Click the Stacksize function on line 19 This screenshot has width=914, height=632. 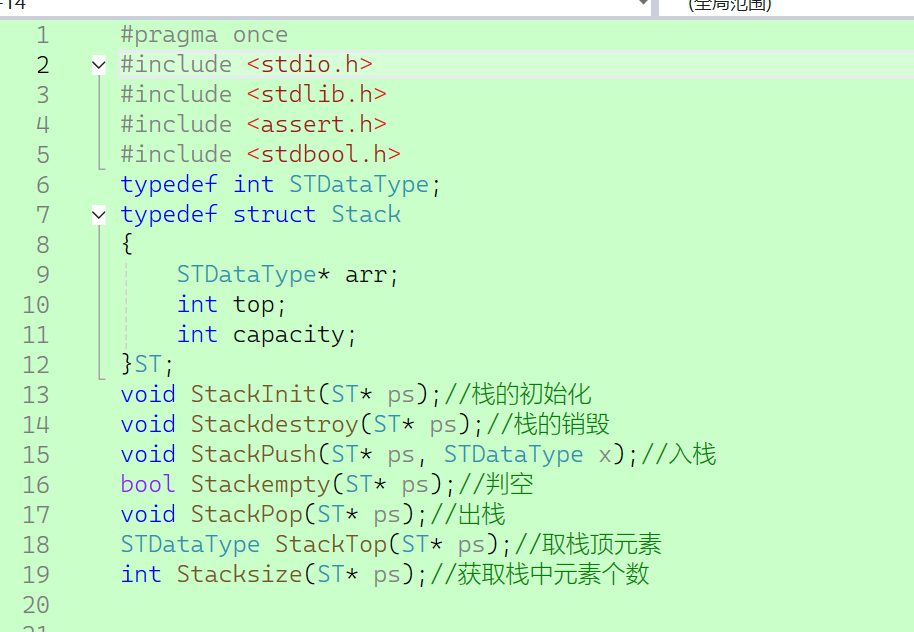240,574
